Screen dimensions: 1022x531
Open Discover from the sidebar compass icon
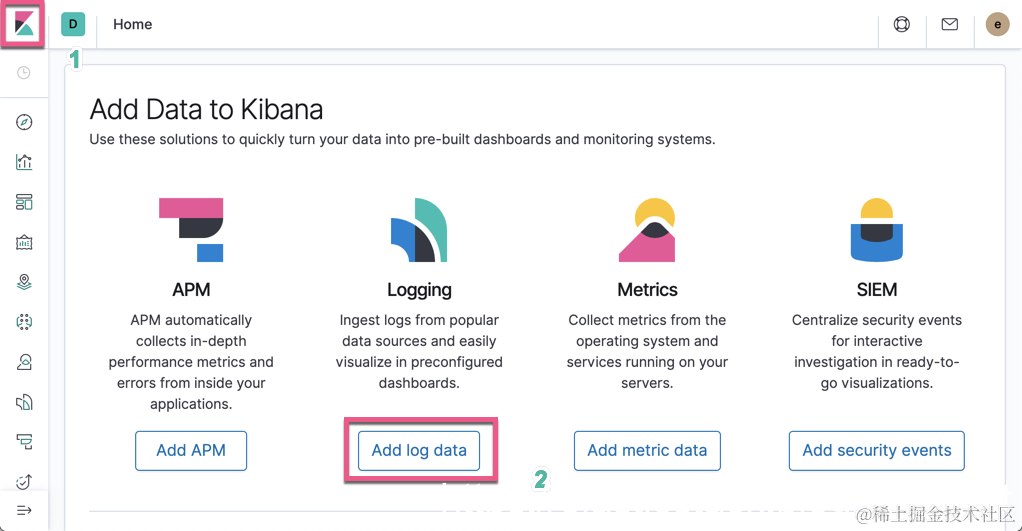point(24,122)
